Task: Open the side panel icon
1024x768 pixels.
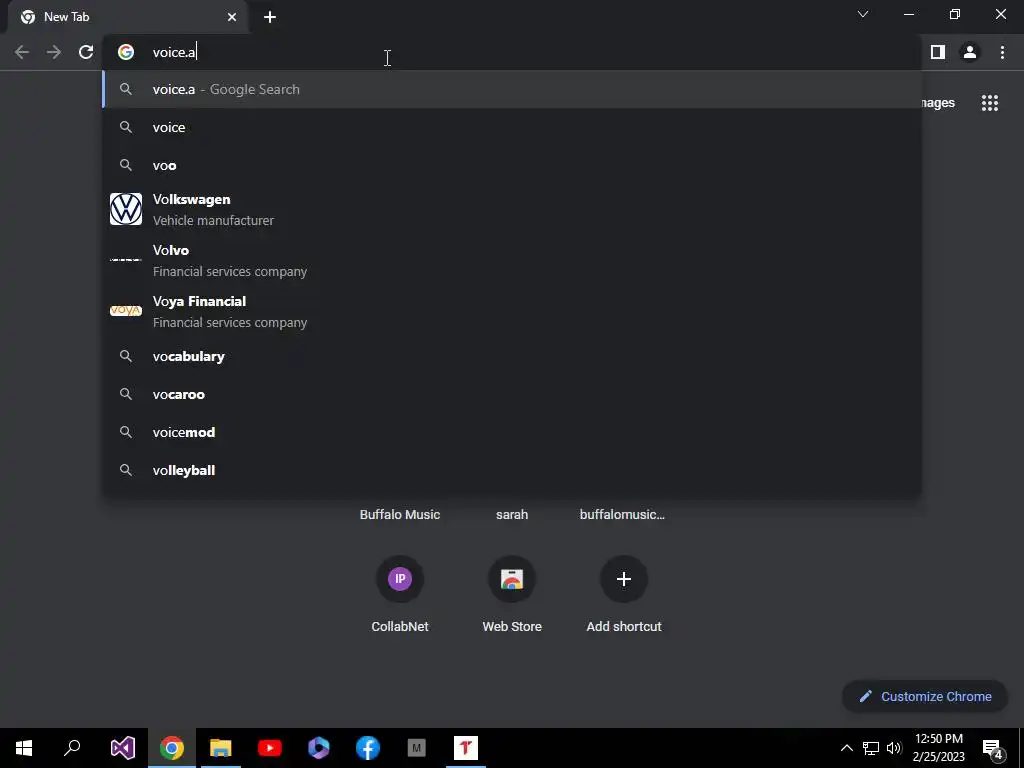Action: 938,52
